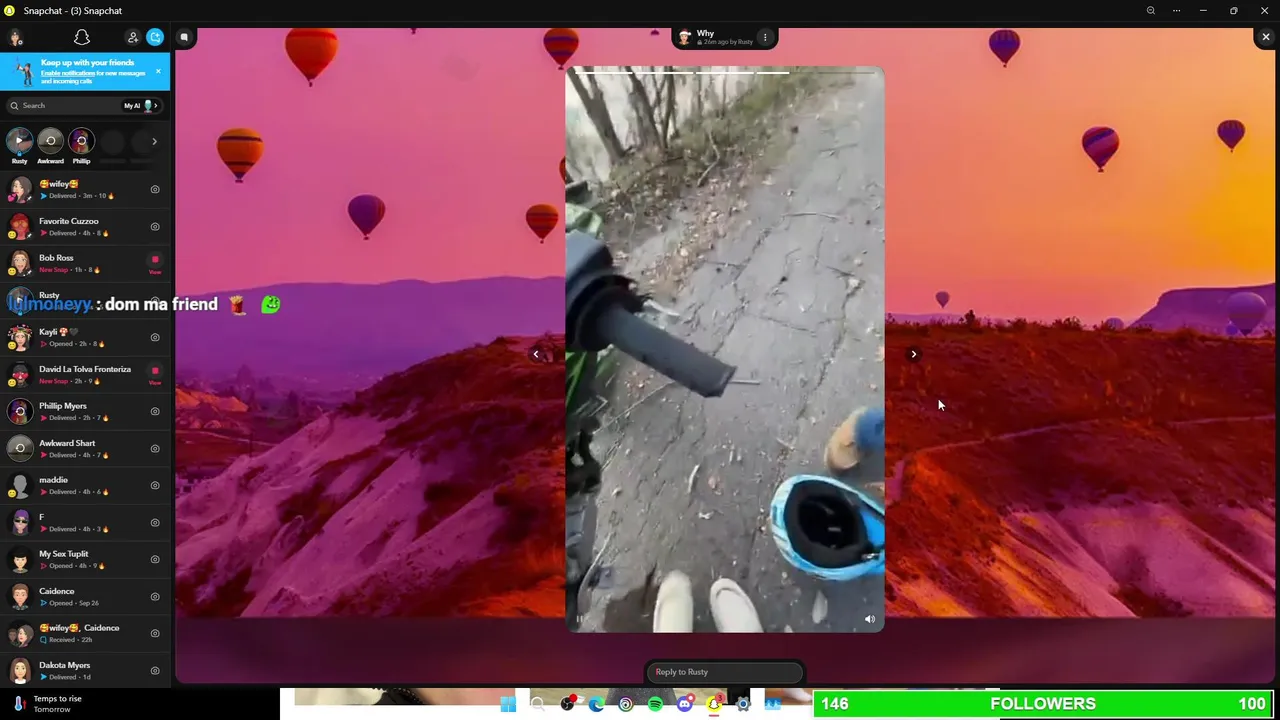Click camera icon on Dakota Myers row
1280x720 pixels.
[155, 670]
